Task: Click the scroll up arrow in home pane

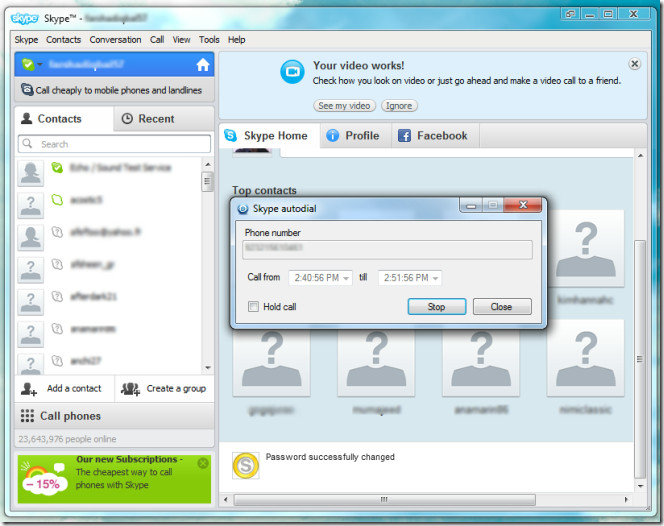Action: click(x=641, y=156)
